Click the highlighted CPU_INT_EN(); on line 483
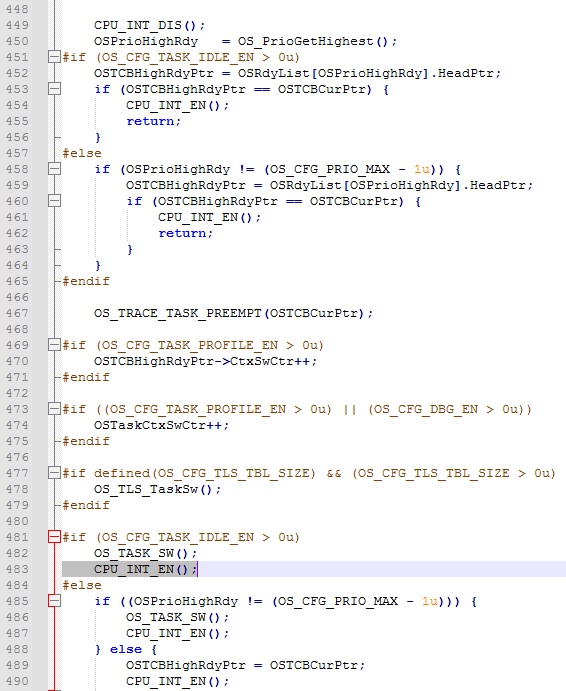The image size is (566, 691). coord(145,569)
